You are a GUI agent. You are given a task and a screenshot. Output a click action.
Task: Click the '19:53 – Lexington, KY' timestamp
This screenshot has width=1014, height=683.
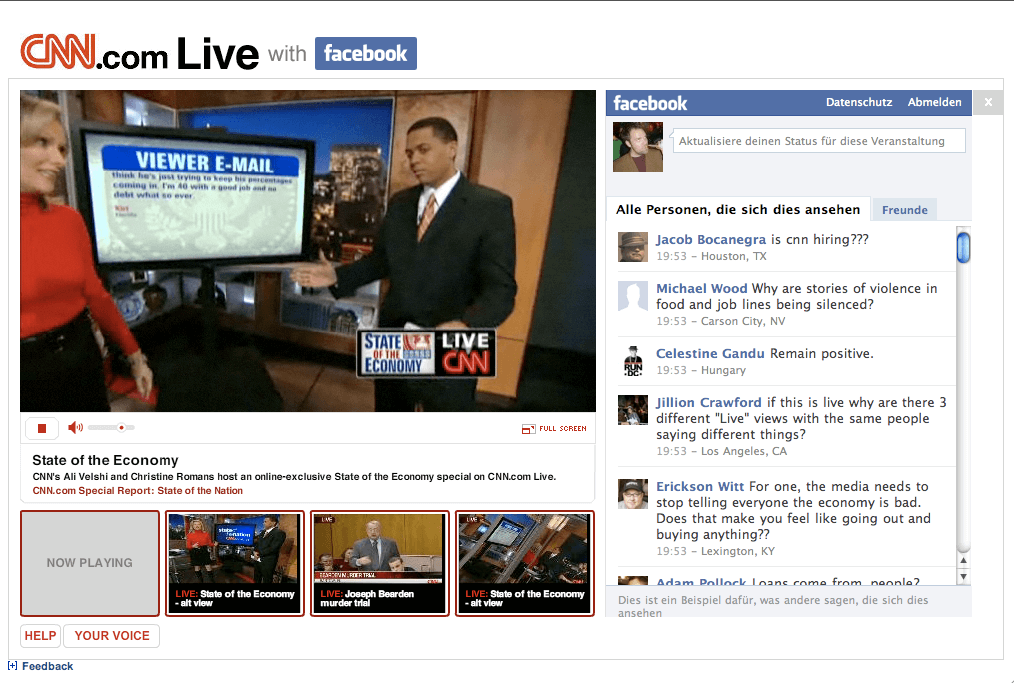click(x=715, y=551)
